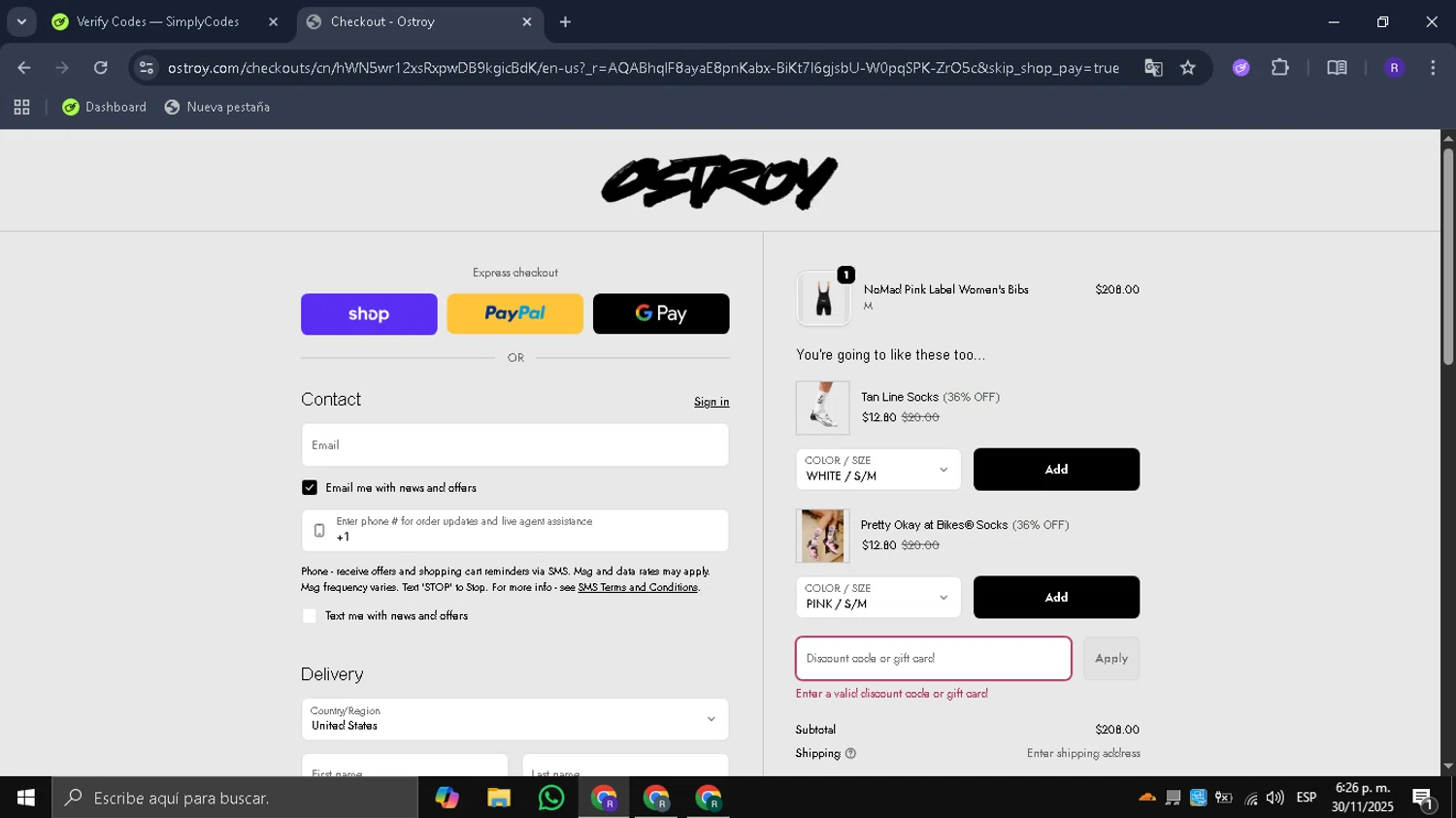Open the reading mode side panel icon
The height and width of the screenshot is (818, 1456).
point(1337,68)
